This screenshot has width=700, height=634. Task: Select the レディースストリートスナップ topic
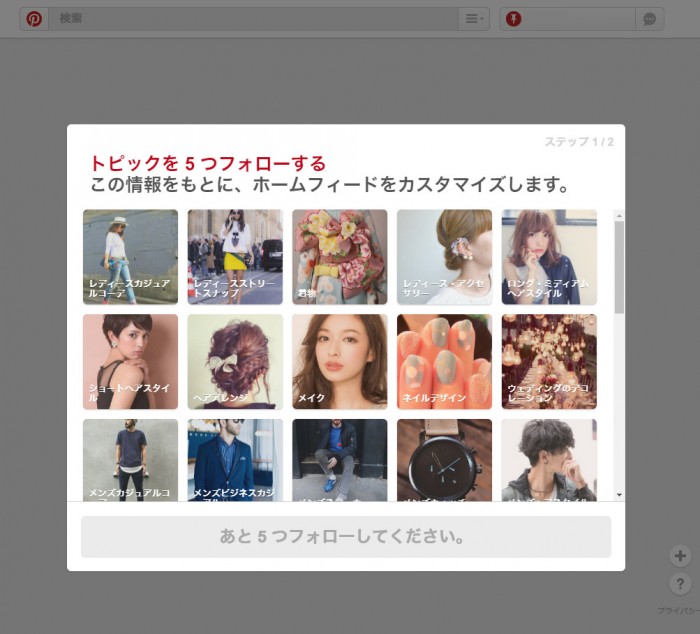[235, 257]
